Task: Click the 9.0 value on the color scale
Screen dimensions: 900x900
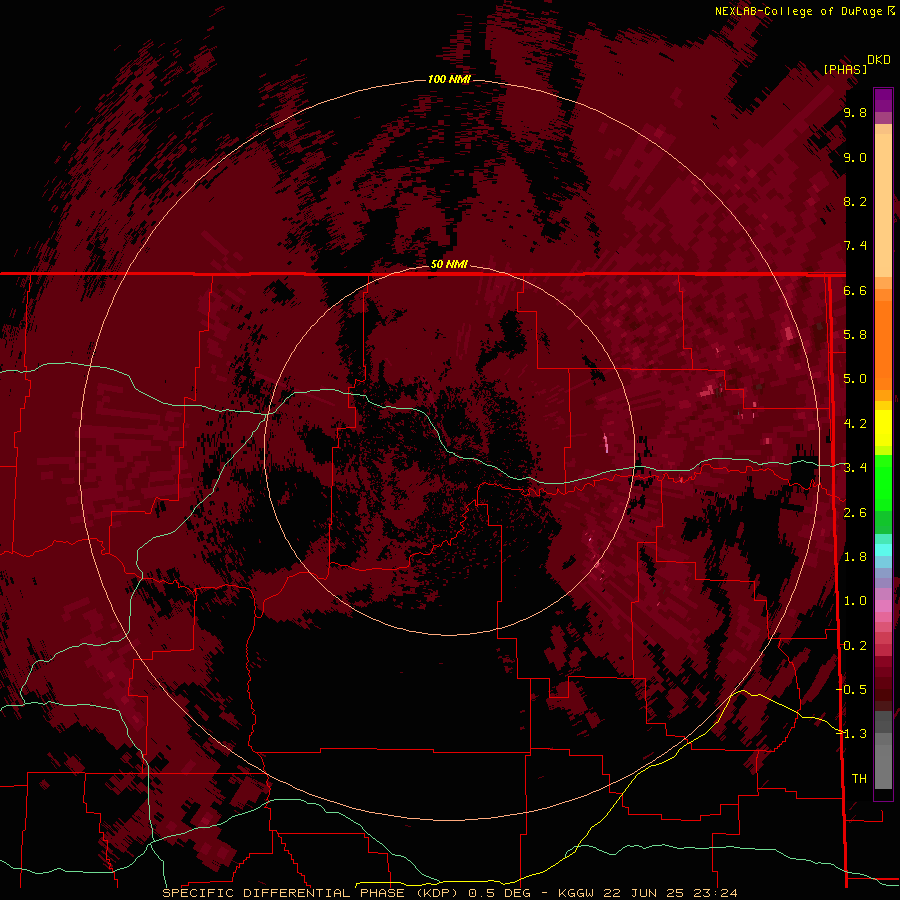Action: [855, 157]
